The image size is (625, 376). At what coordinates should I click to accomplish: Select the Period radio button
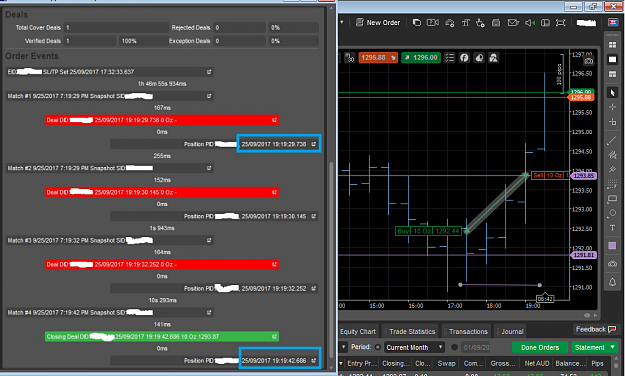click(377, 347)
